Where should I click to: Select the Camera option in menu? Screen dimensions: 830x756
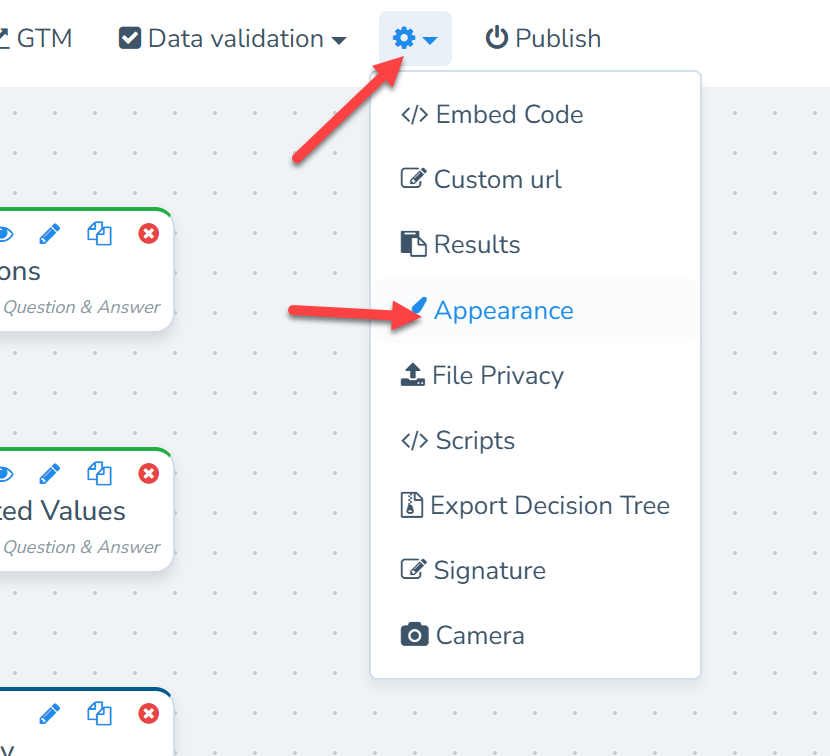[x=479, y=636]
